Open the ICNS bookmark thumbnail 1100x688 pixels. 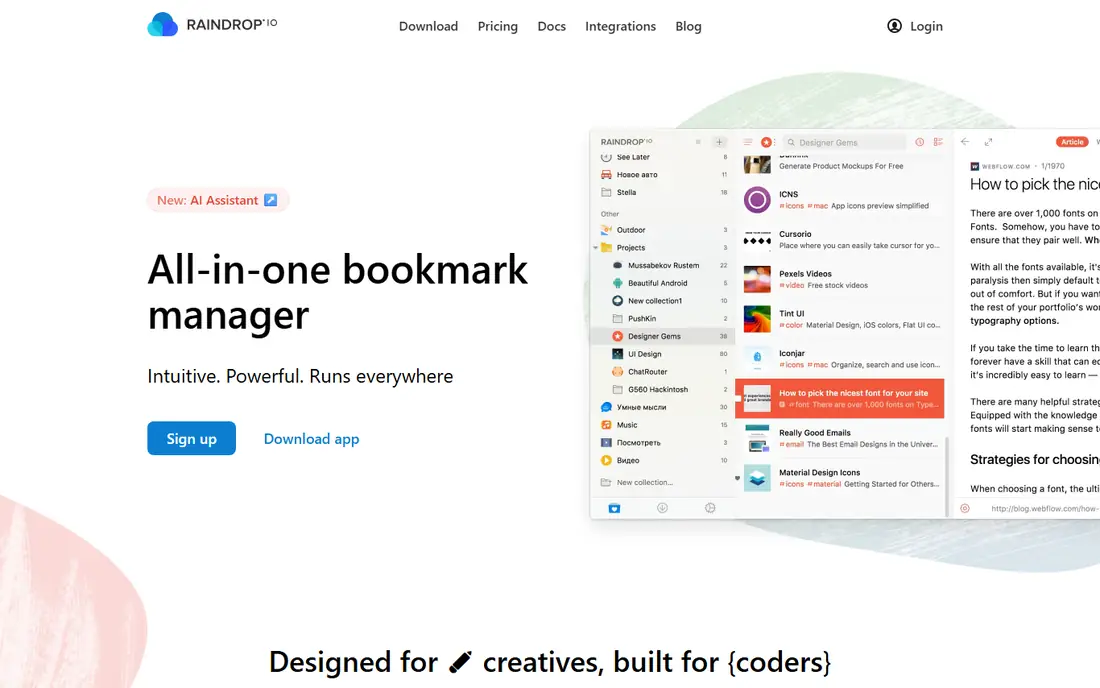757,200
